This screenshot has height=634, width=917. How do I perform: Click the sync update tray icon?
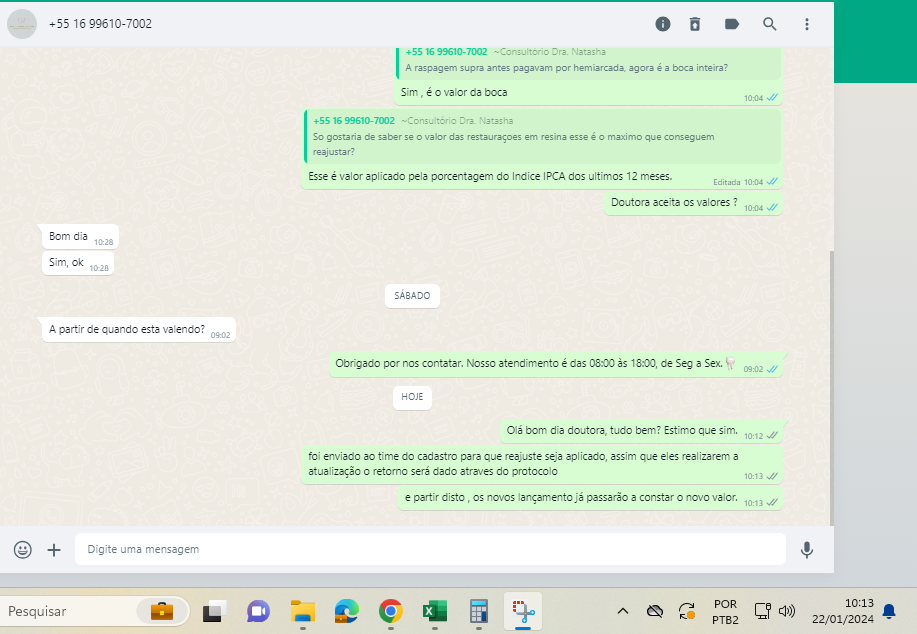(x=687, y=612)
